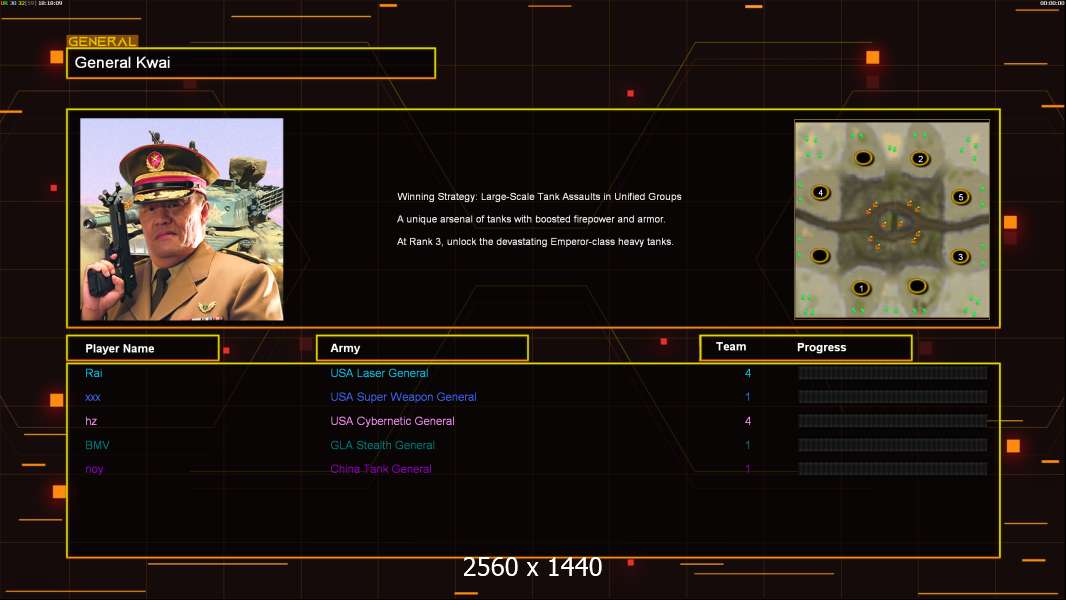Click the 'At Rank 3' Emperor tanks line
Screen dimensions: 1066x600
(535, 241)
